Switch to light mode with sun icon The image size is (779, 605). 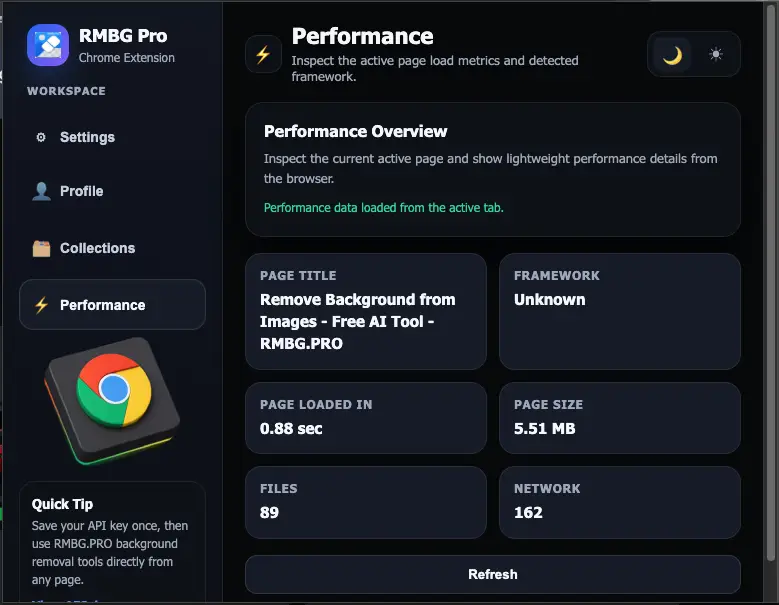tap(715, 54)
